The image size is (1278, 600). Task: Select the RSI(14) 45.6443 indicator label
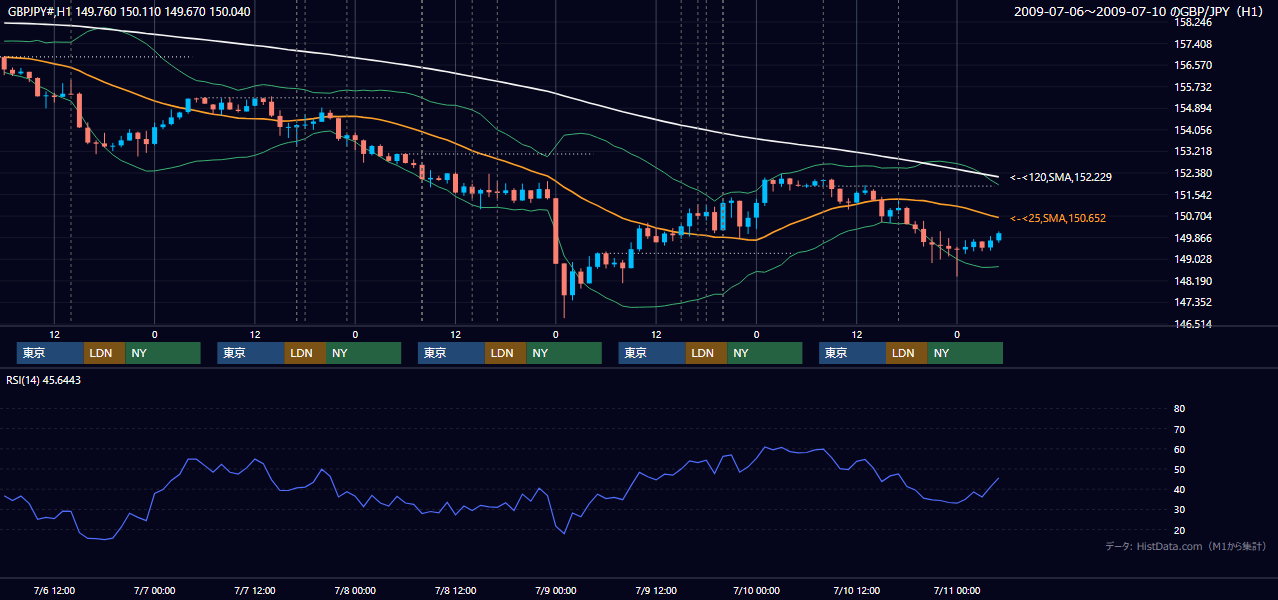coord(44,380)
